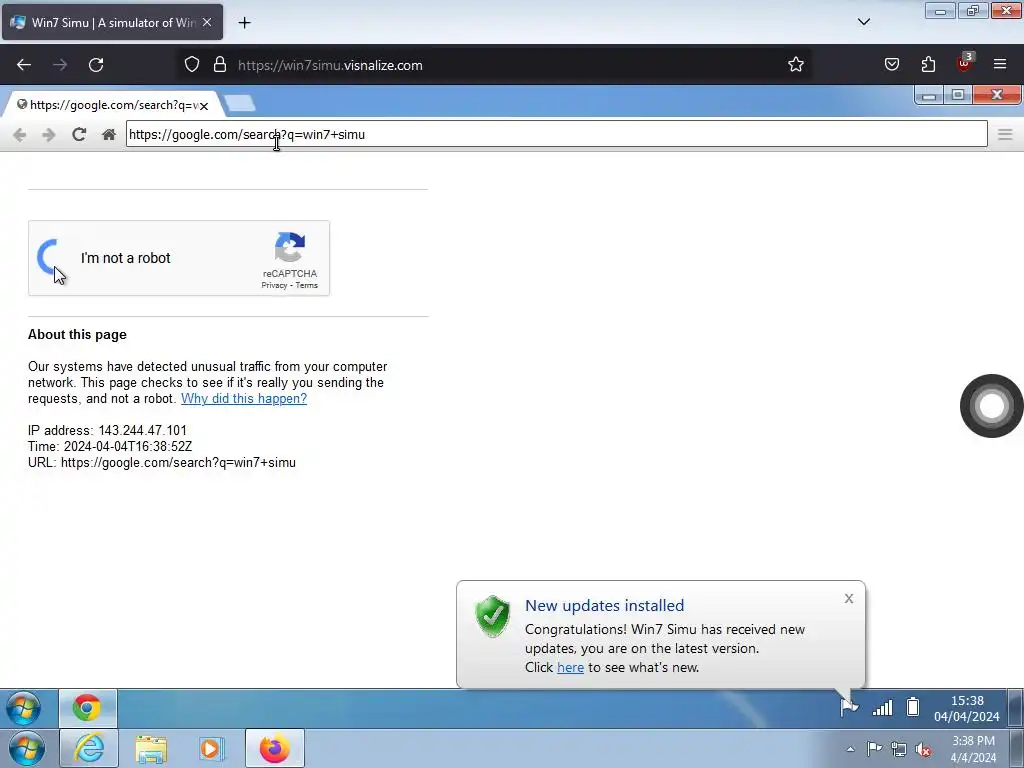Open Firefox hamburger application menu
This screenshot has width=1024, height=768.
click(1000, 65)
